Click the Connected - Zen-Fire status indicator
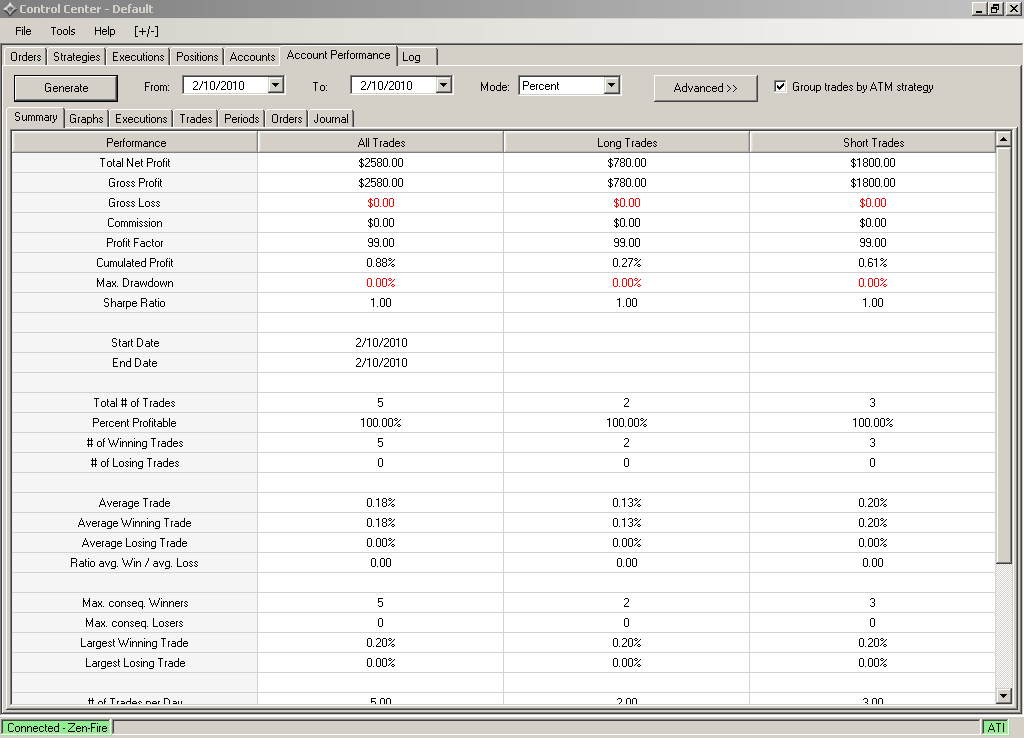This screenshot has width=1024, height=738. pos(57,728)
